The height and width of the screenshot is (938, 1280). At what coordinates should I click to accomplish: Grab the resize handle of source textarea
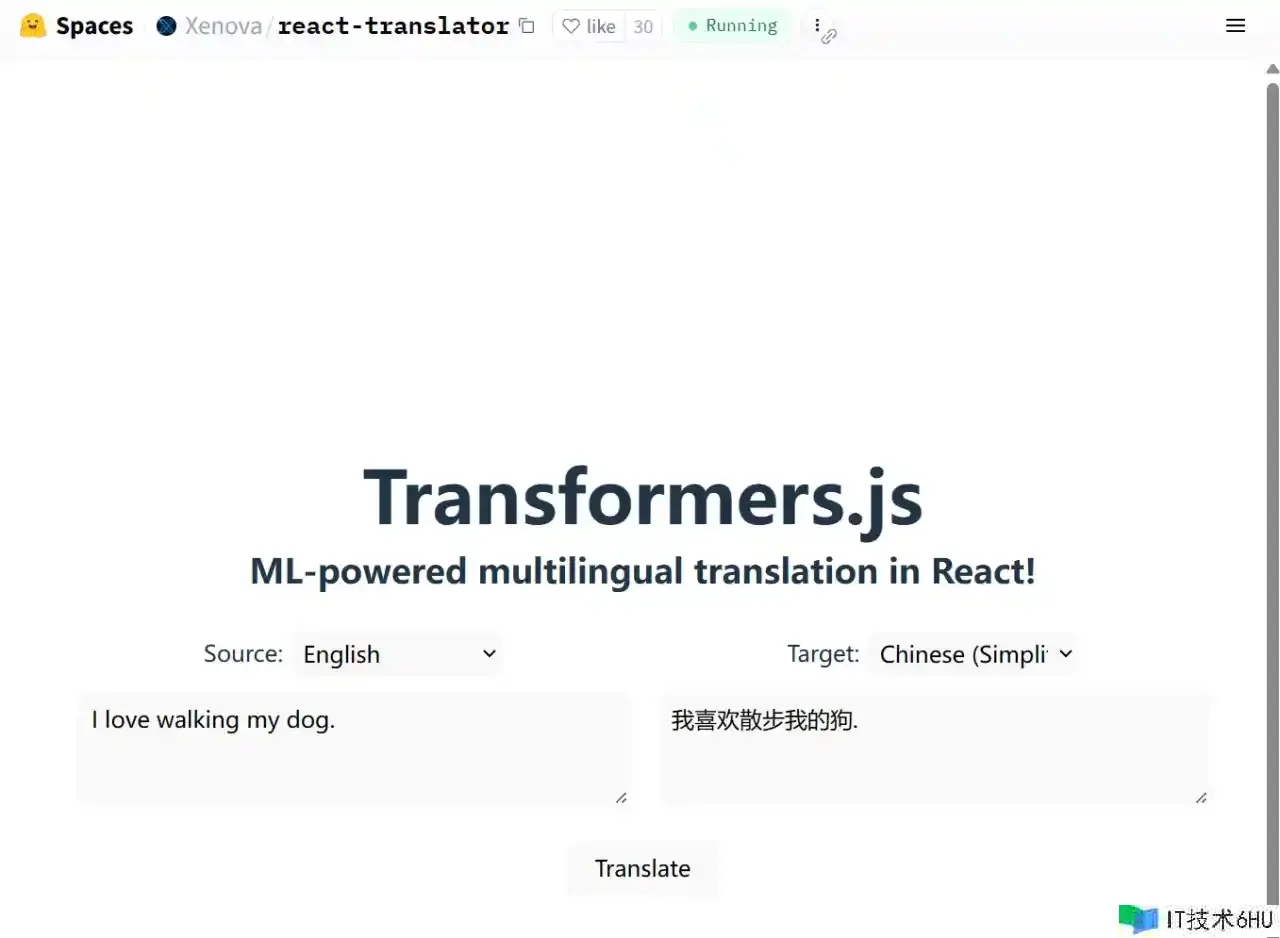click(x=621, y=797)
